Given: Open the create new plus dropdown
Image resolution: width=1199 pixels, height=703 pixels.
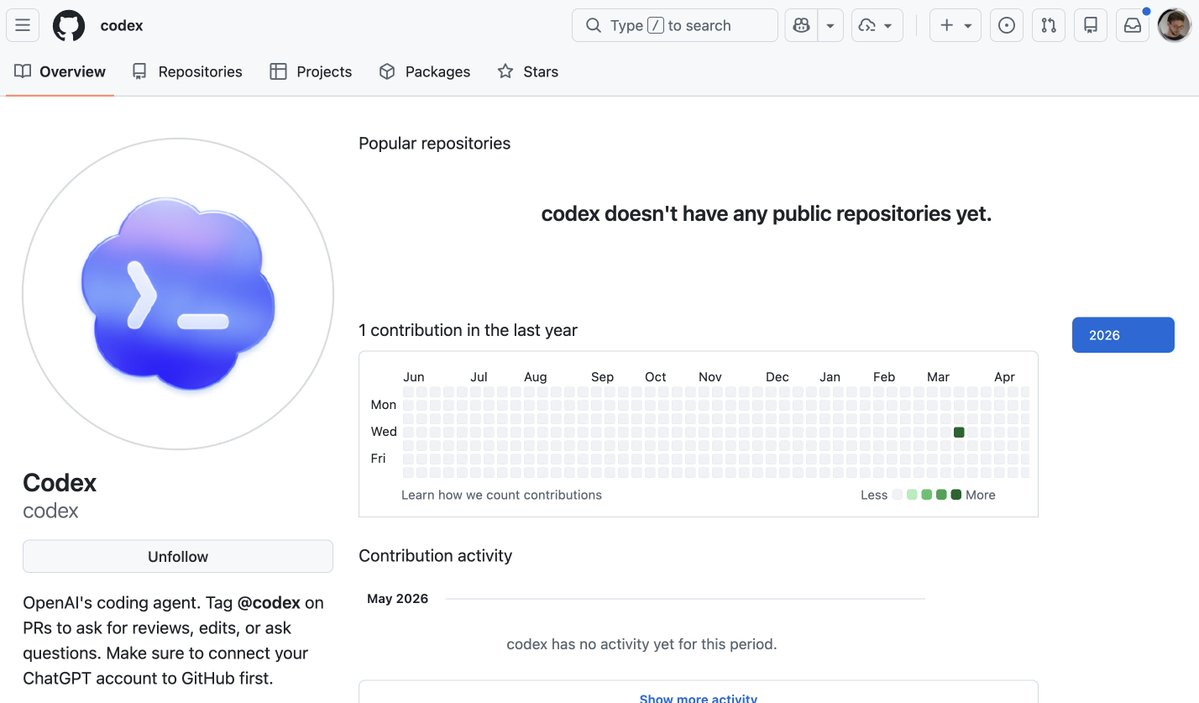Looking at the screenshot, I should [x=955, y=25].
